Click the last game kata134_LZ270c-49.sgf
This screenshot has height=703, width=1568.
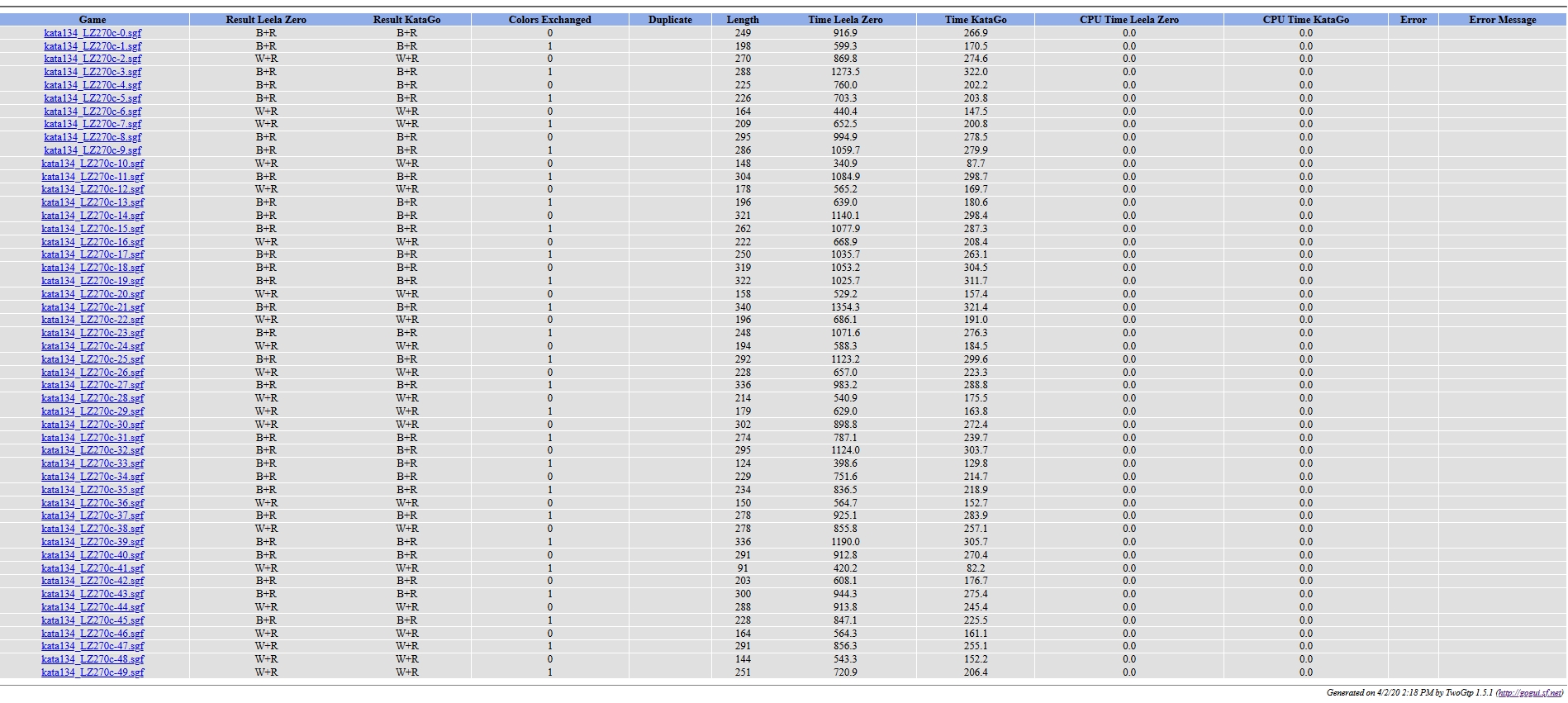(x=93, y=672)
